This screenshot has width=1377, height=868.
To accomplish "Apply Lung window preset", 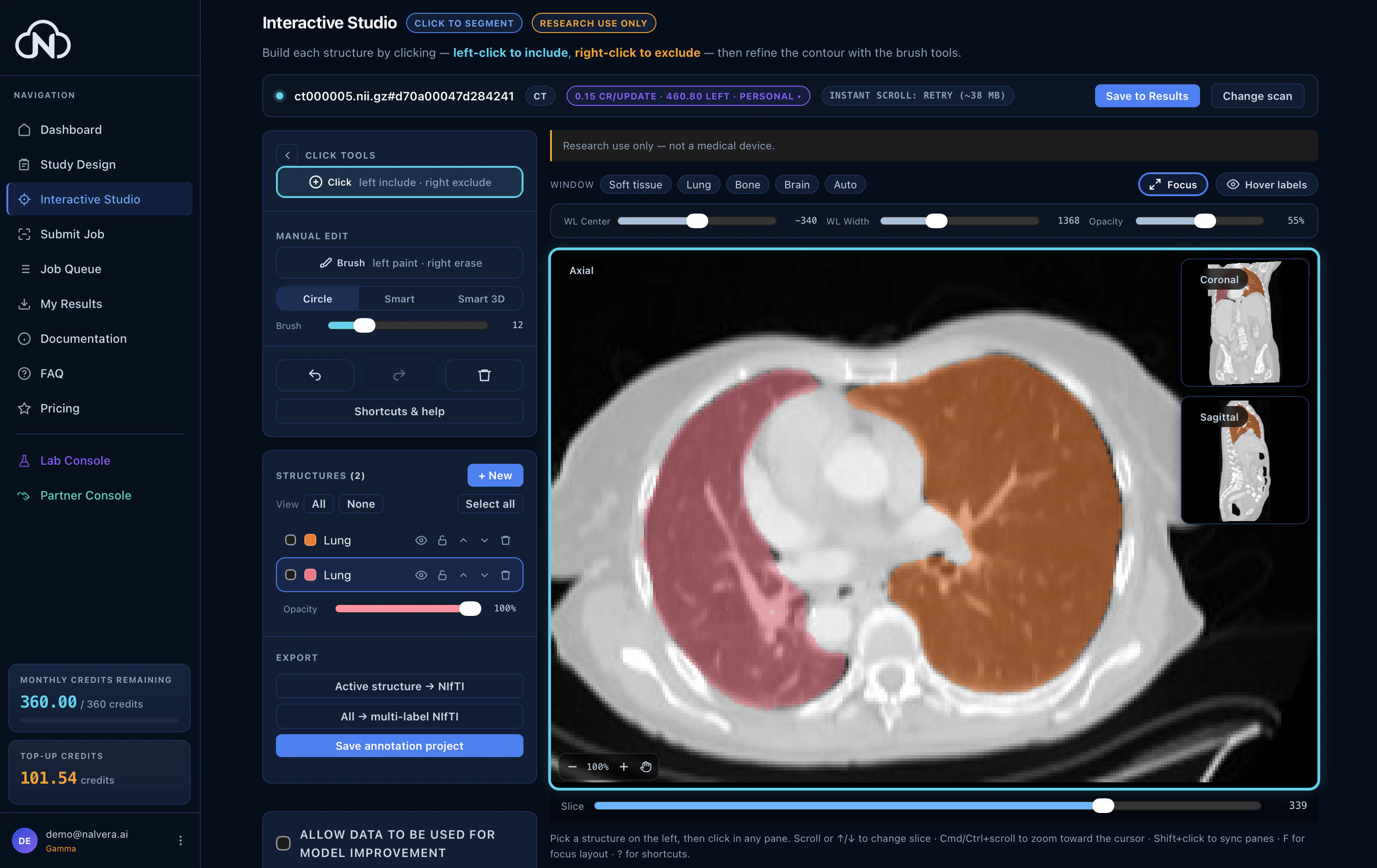I will (698, 185).
